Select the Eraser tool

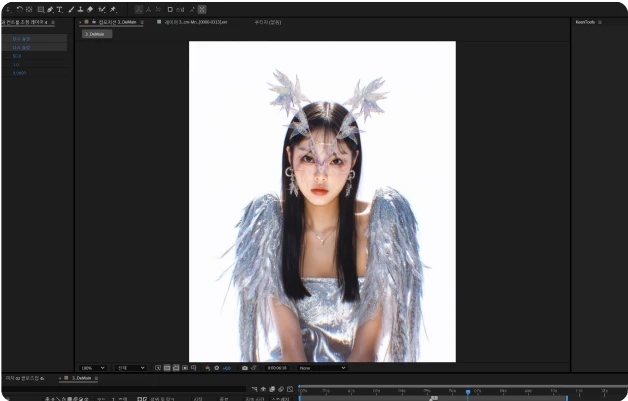click(90, 9)
